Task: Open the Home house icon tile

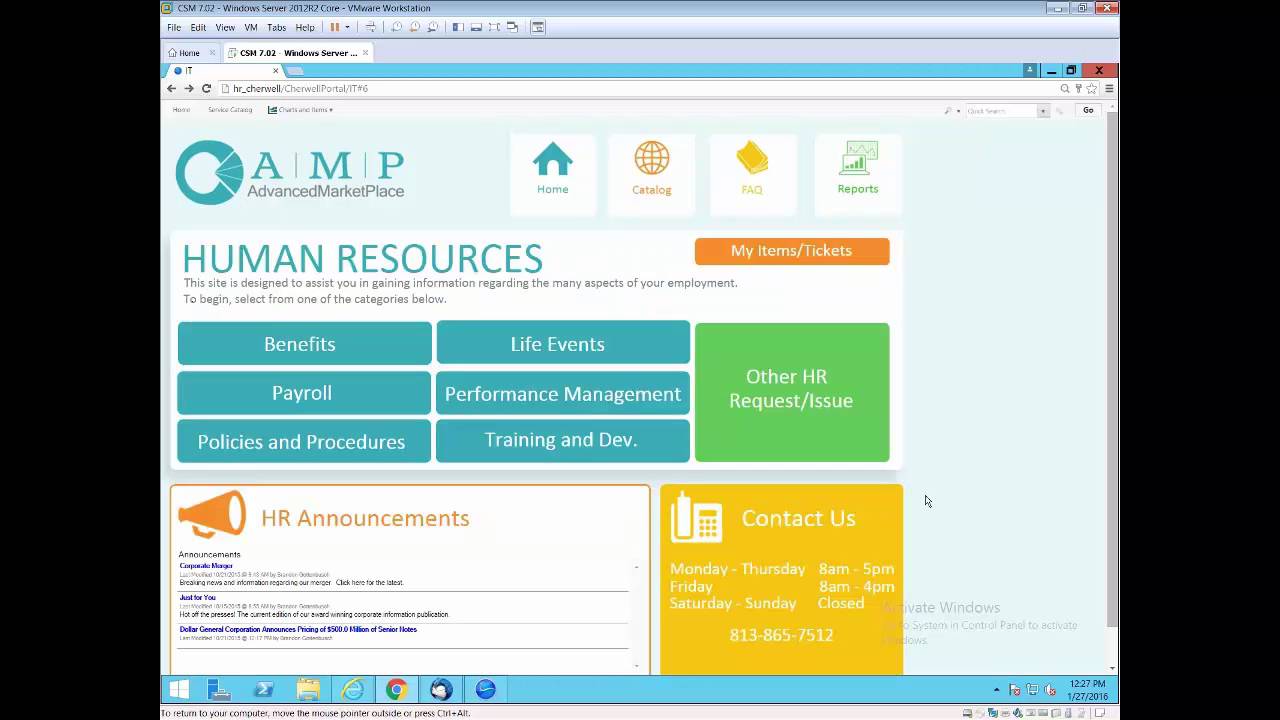Action: click(552, 174)
